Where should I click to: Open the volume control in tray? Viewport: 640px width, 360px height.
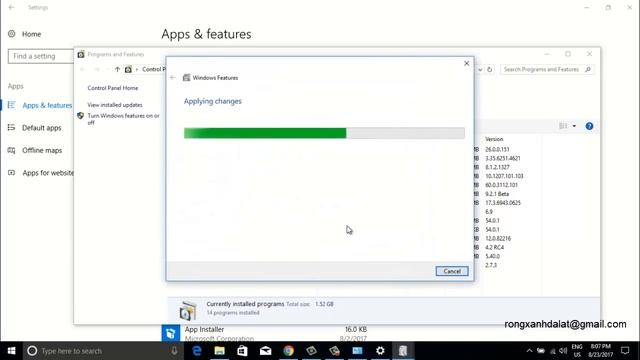[563, 351]
